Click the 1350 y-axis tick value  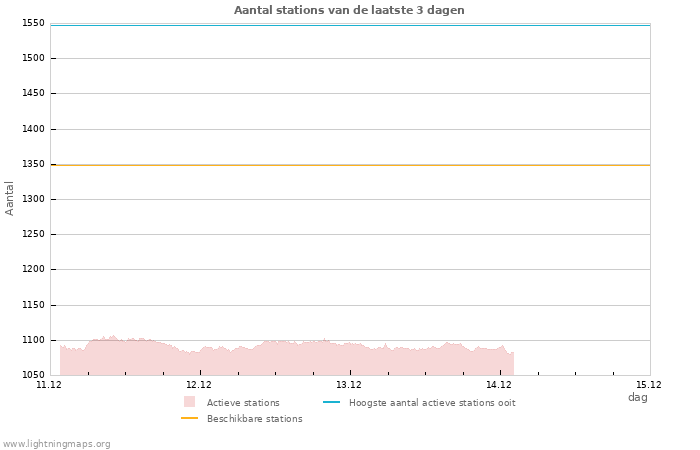[33, 164]
